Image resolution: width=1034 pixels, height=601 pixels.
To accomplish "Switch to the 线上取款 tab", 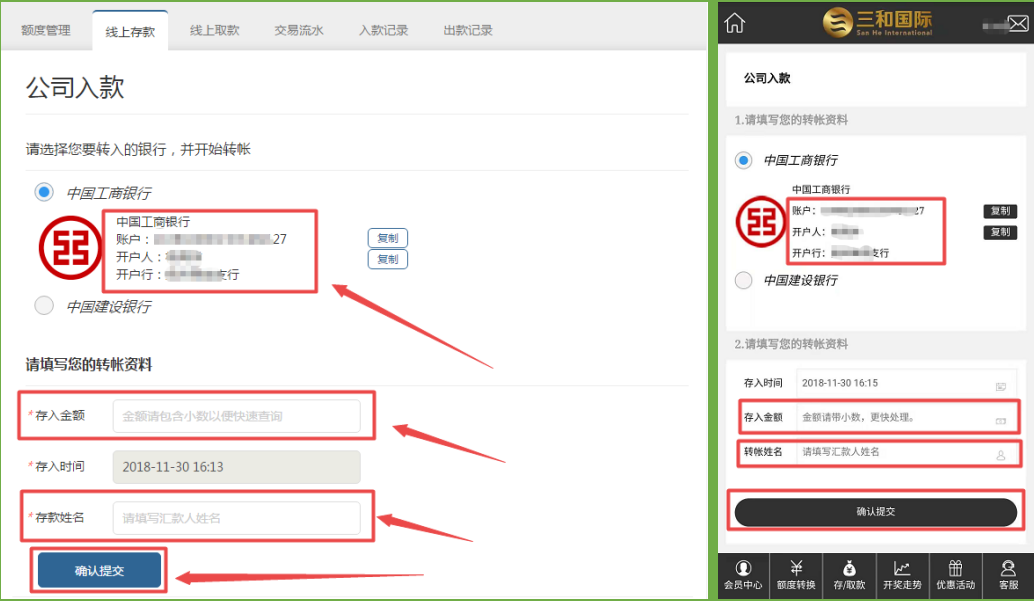I will click(214, 31).
